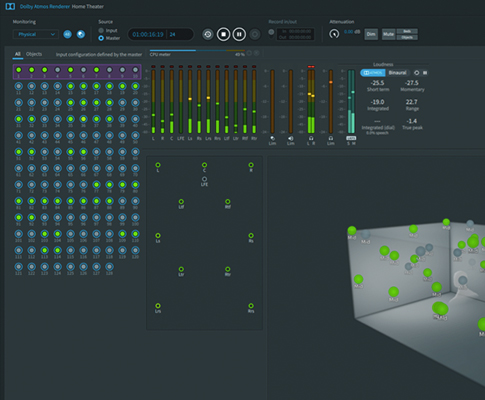Click the Short term value -25.5
Image resolution: width=485 pixels, height=400 pixels.
(x=378, y=83)
